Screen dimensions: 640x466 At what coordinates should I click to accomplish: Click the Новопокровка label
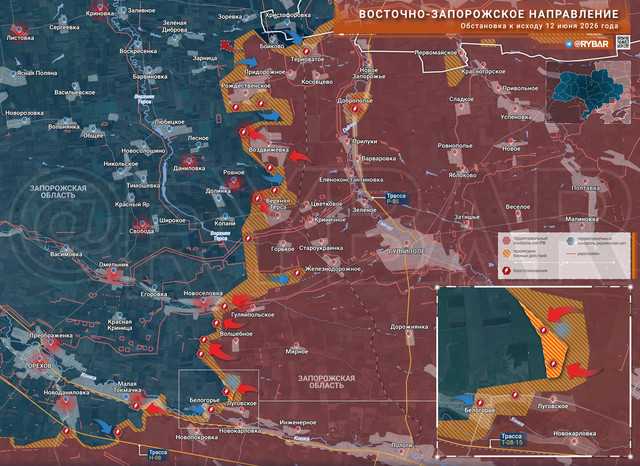[197, 437]
